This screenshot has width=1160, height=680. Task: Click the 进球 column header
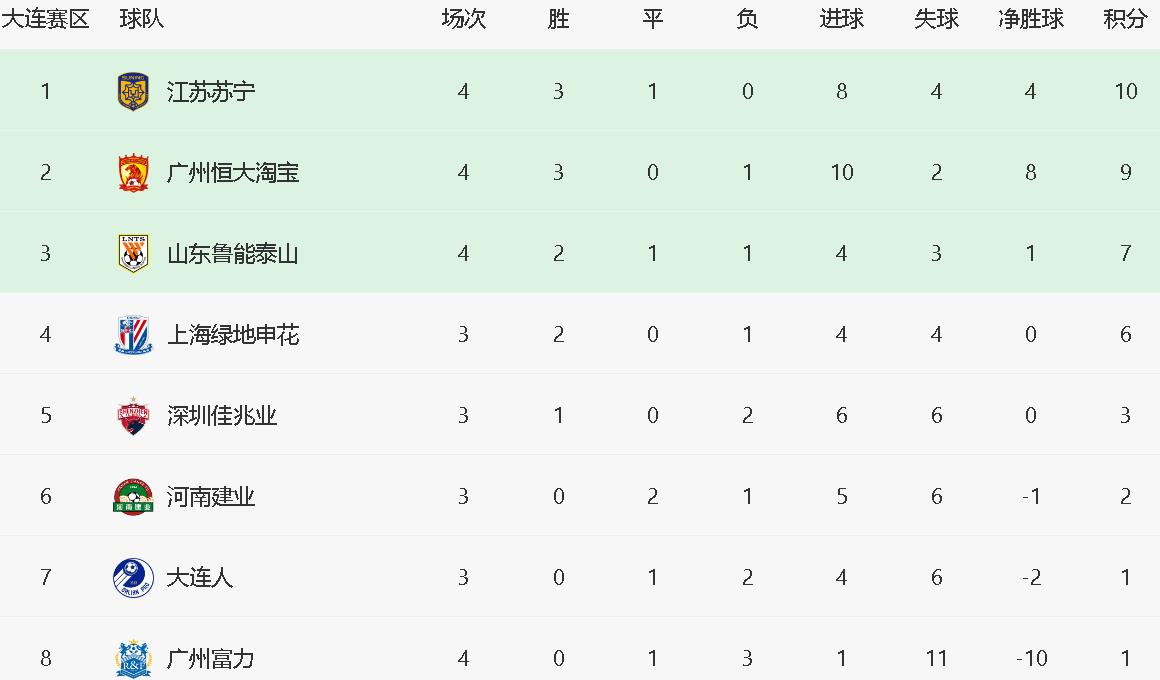click(x=841, y=19)
